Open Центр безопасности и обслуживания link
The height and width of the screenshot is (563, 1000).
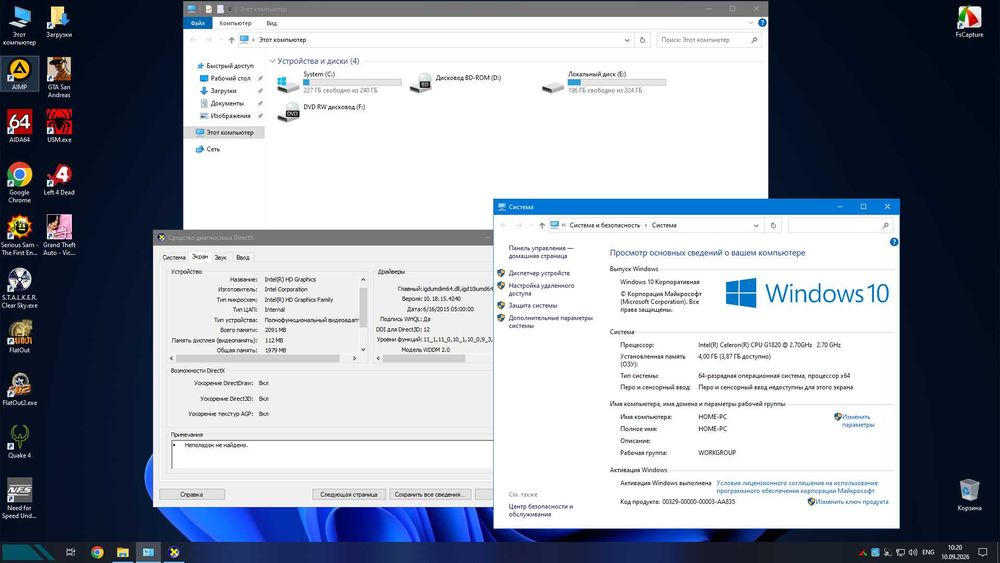541,510
